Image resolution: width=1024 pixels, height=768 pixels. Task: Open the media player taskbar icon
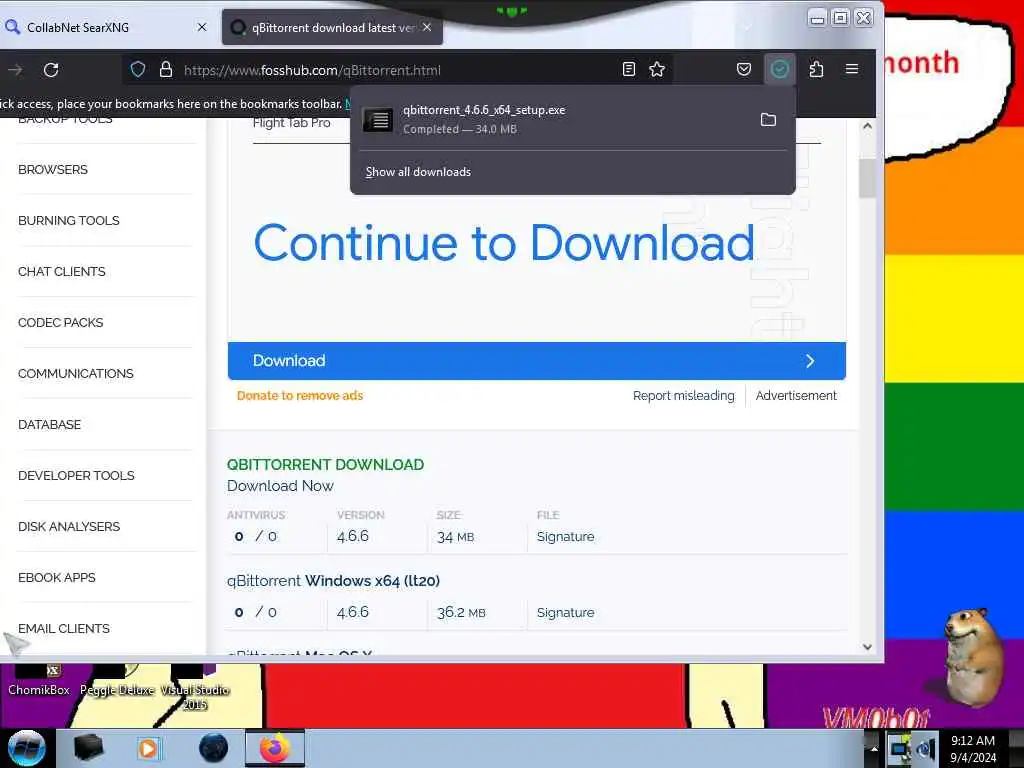[x=148, y=748]
